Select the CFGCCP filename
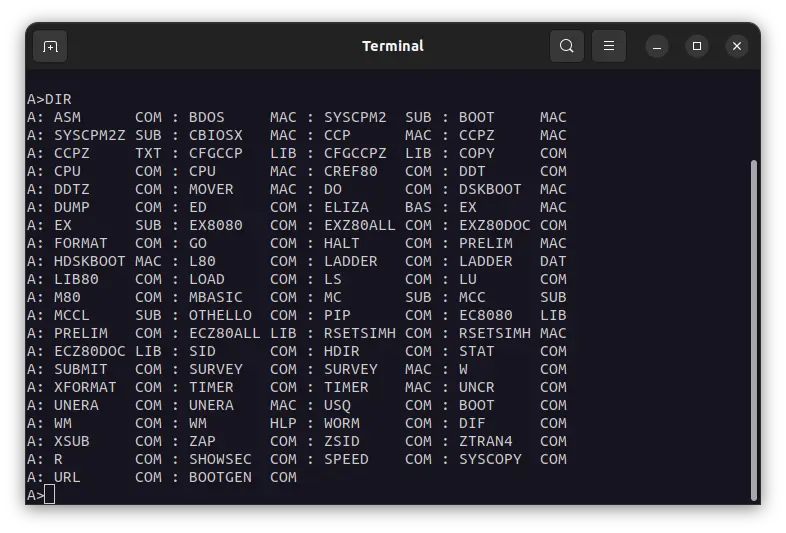Screen dimensions: 786x533 [216, 153]
